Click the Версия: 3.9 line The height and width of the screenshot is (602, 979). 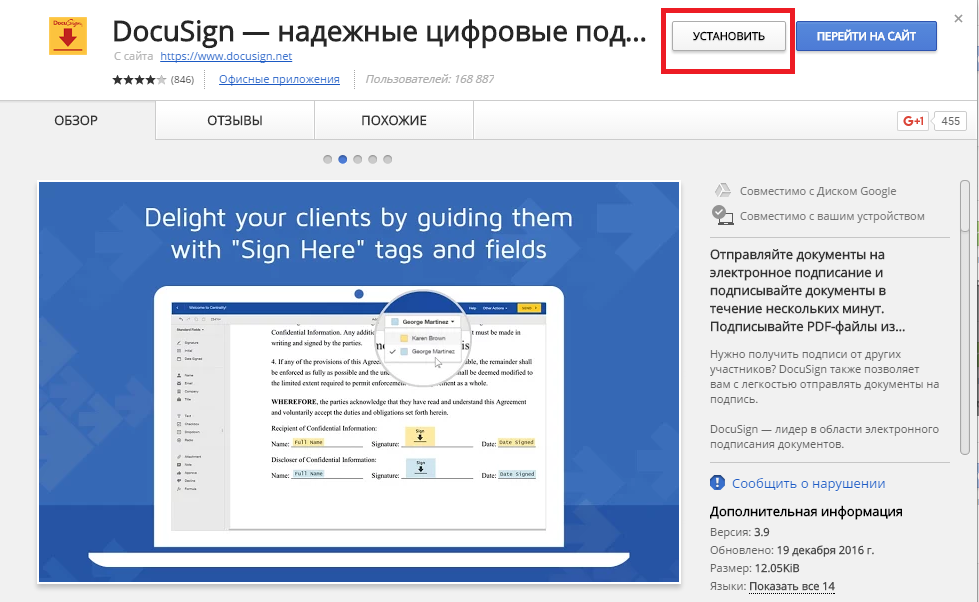click(740, 532)
